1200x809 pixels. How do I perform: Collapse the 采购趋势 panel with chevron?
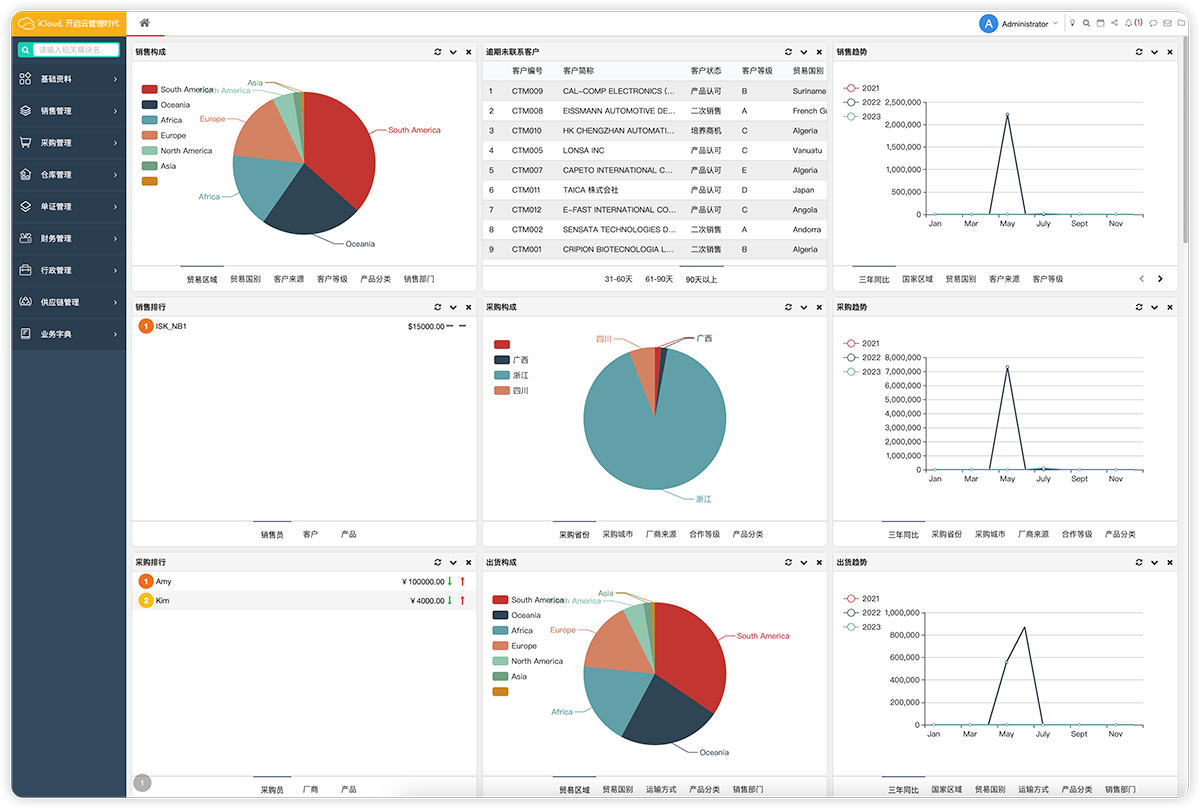1153,308
